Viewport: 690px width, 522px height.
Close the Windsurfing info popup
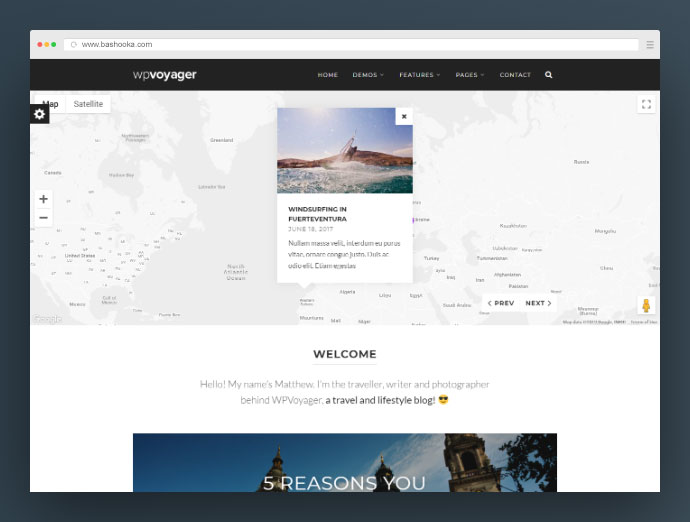point(404,117)
